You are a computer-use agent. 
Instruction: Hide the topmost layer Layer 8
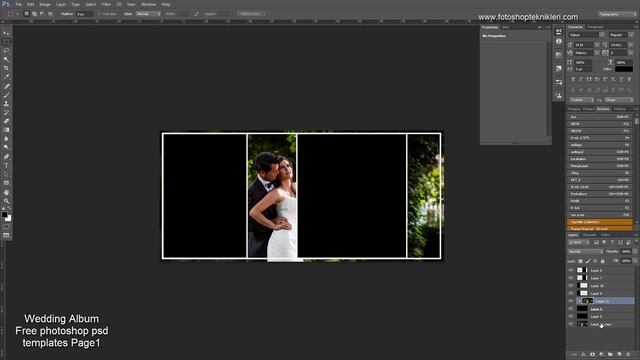pyautogui.click(x=571, y=270)
